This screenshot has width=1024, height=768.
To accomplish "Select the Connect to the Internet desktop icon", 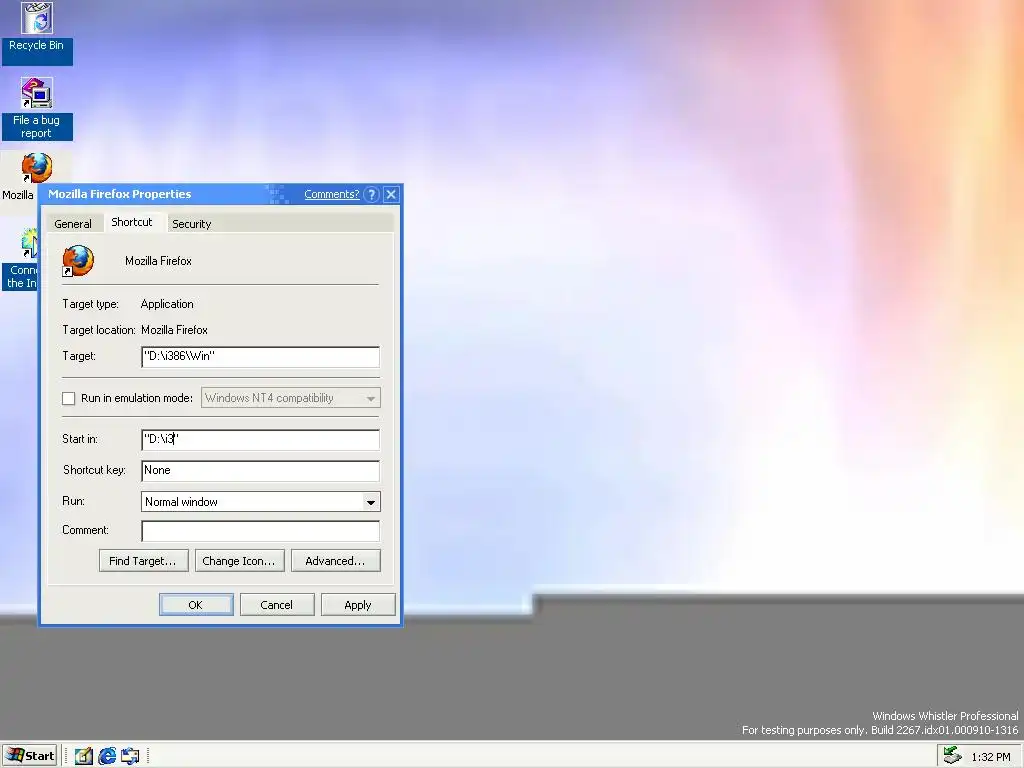I will [x=28, y=243].
